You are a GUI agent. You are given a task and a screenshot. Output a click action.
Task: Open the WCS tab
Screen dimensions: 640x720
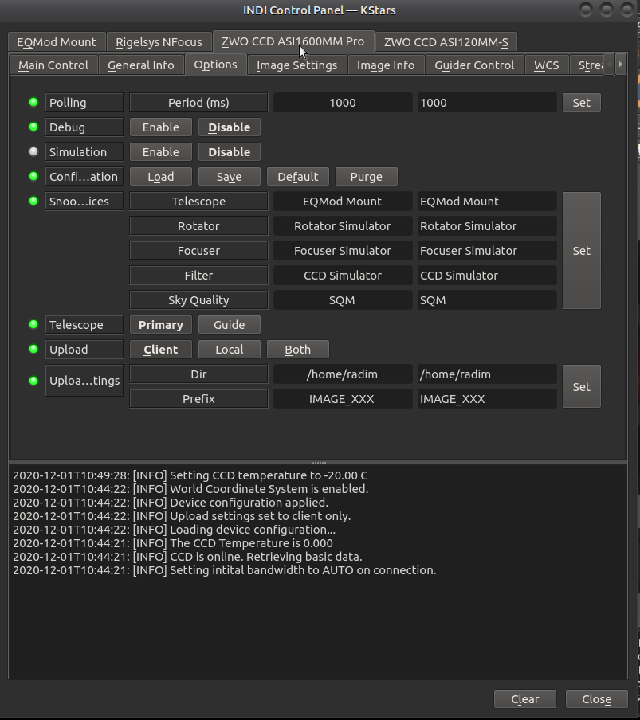[546, 65]
